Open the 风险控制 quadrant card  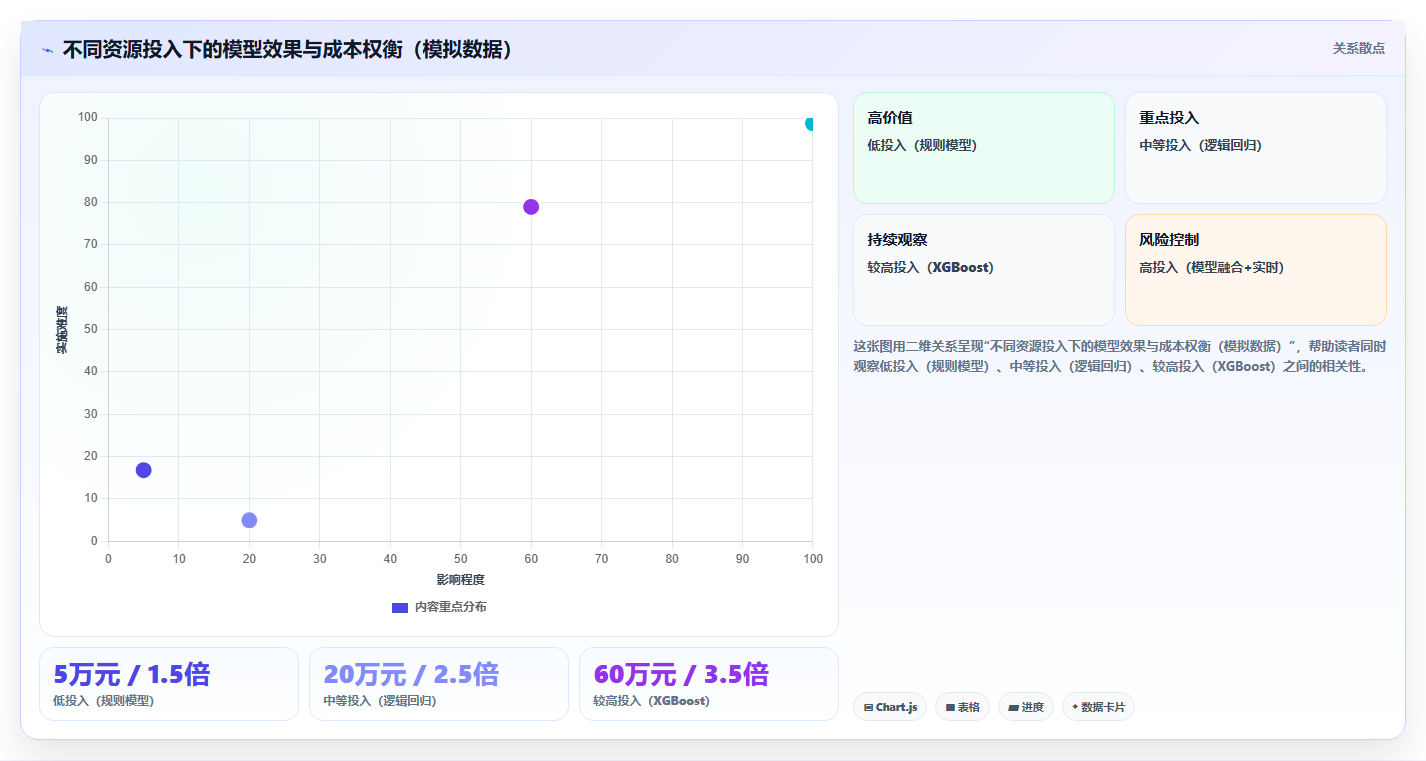coord(1255,270)
